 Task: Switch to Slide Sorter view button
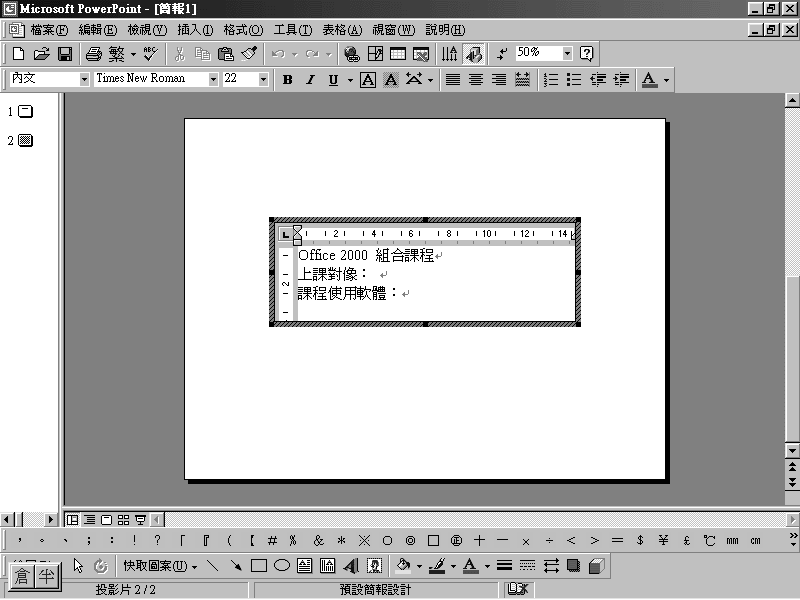point(123,519)
